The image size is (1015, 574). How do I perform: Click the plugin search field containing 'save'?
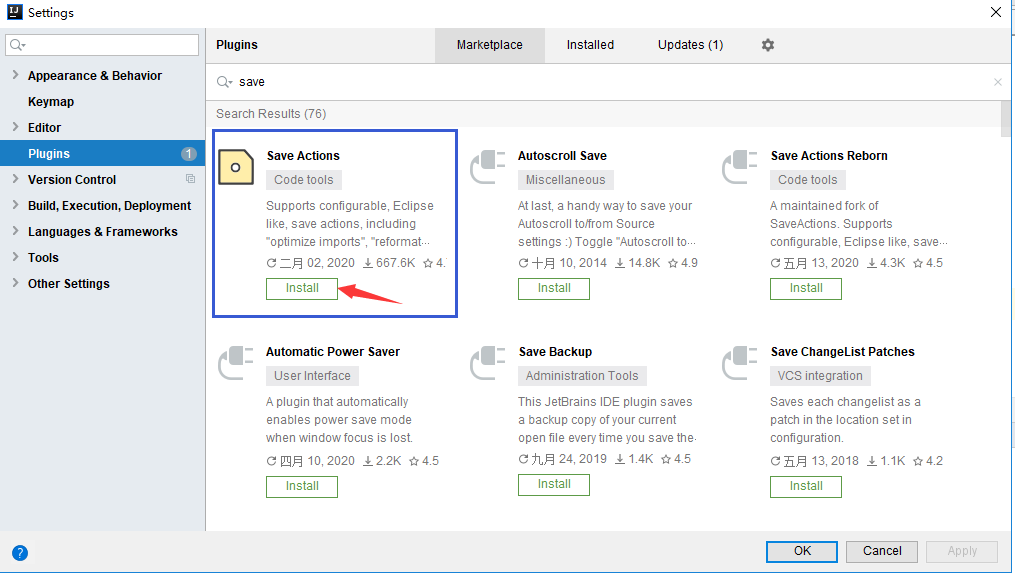pos(608,82)
